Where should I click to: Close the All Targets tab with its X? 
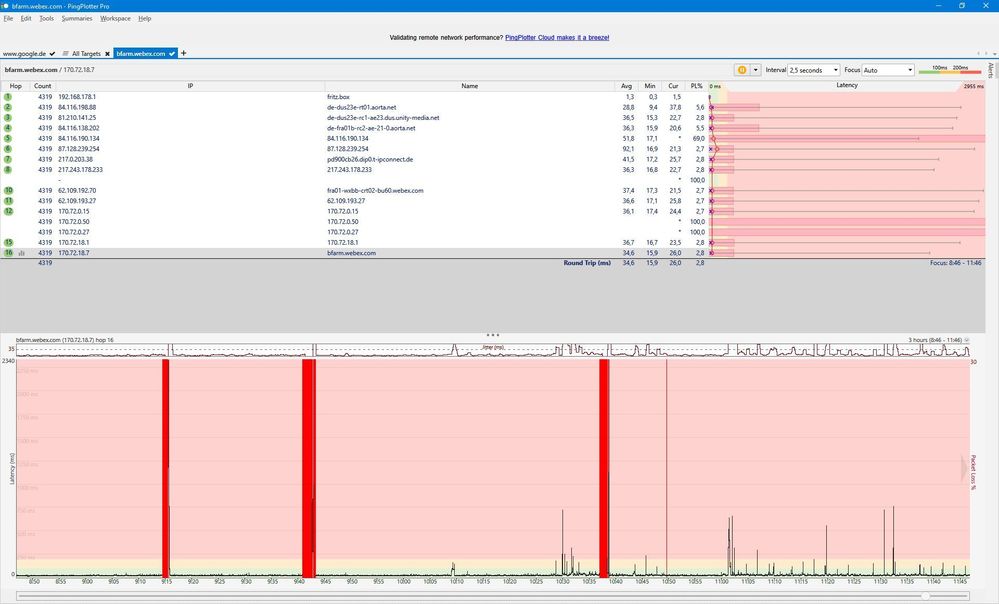[108, 54]
